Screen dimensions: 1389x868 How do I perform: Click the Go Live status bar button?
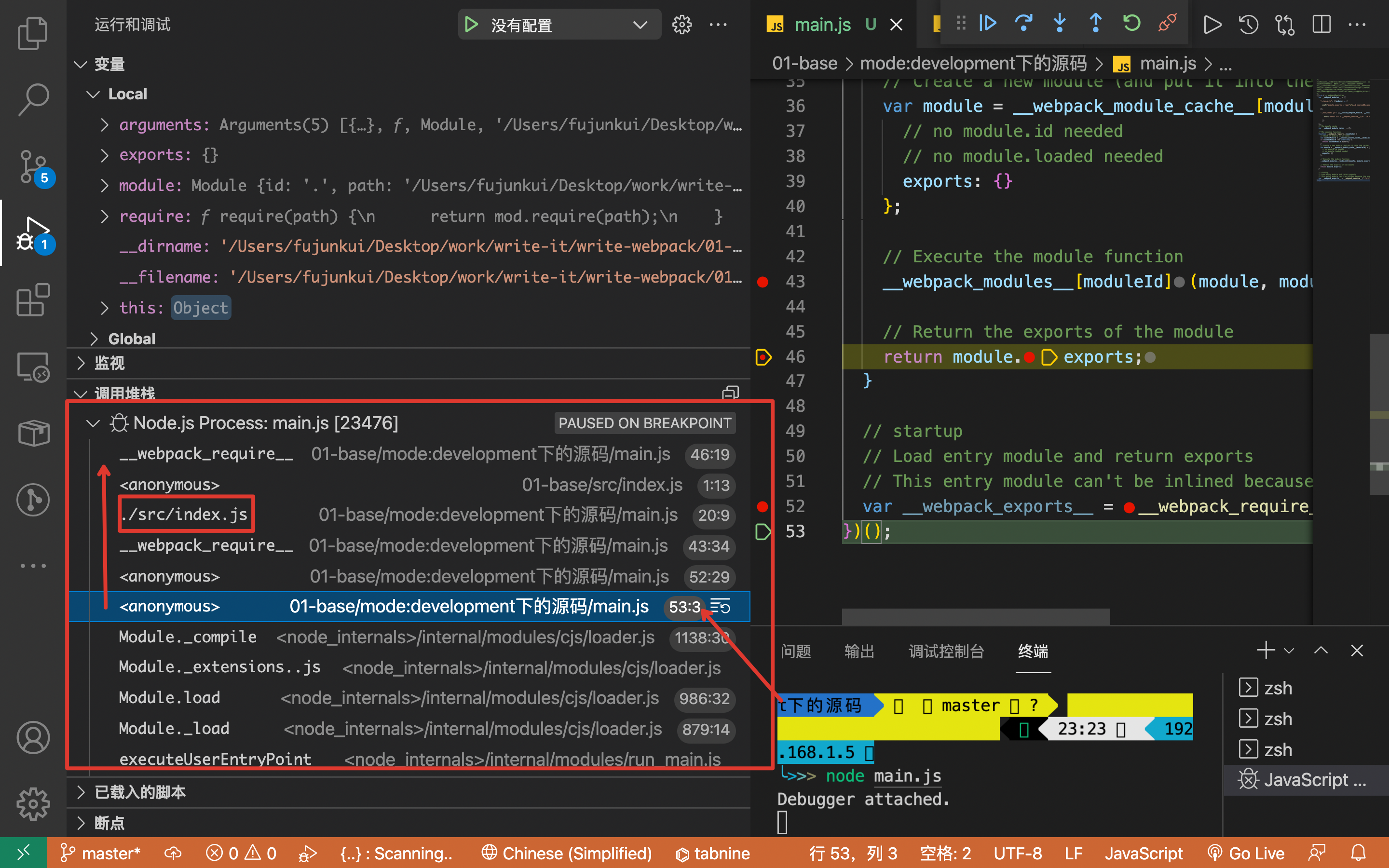tap(1245, 854)
